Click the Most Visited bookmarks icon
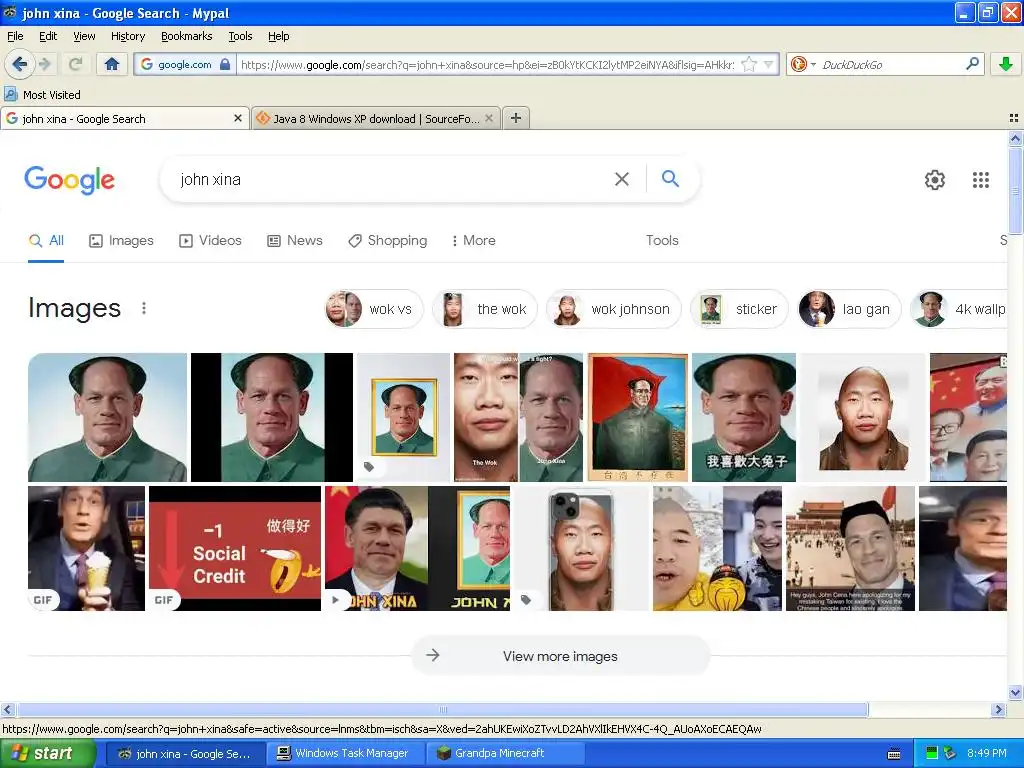 [11, 94]
